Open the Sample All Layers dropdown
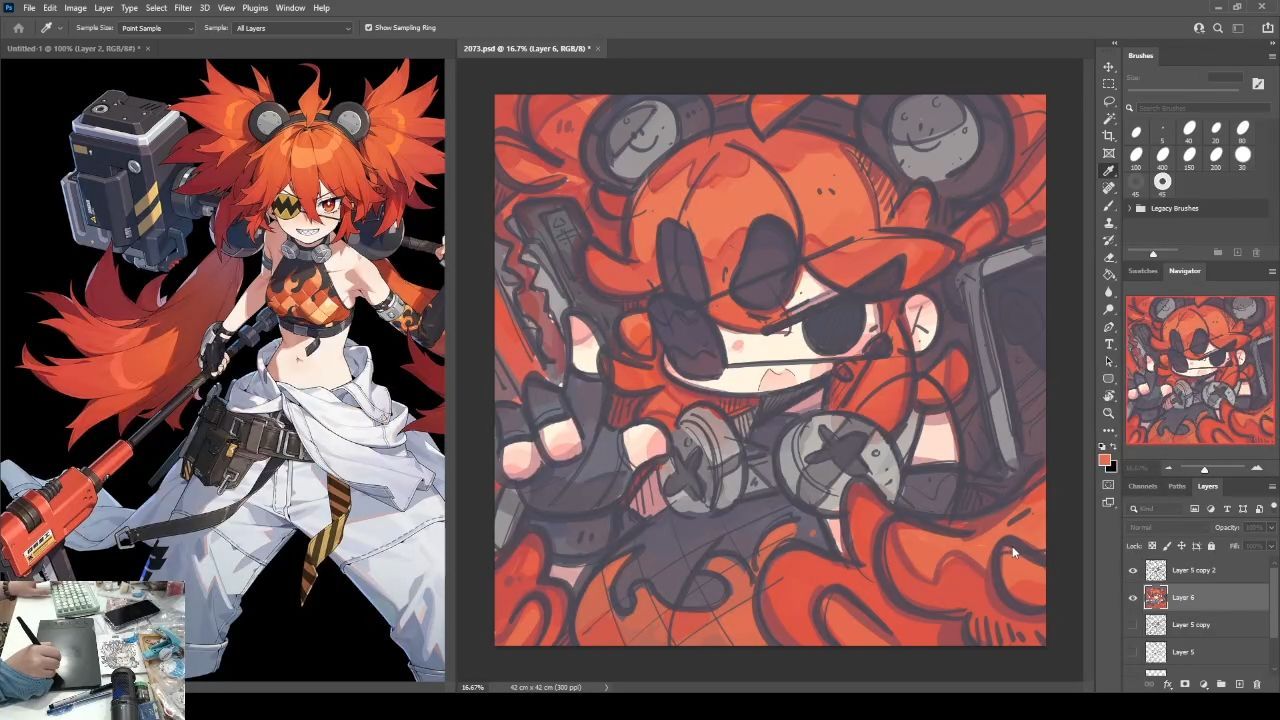 click(x=293, y=28)
